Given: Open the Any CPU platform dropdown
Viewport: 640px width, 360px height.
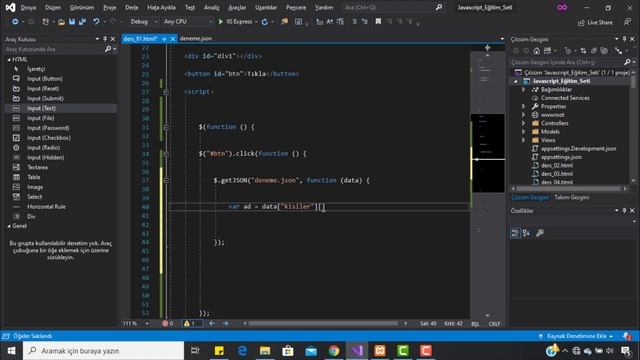Looking at the screenshot, I should click(188, 22).
